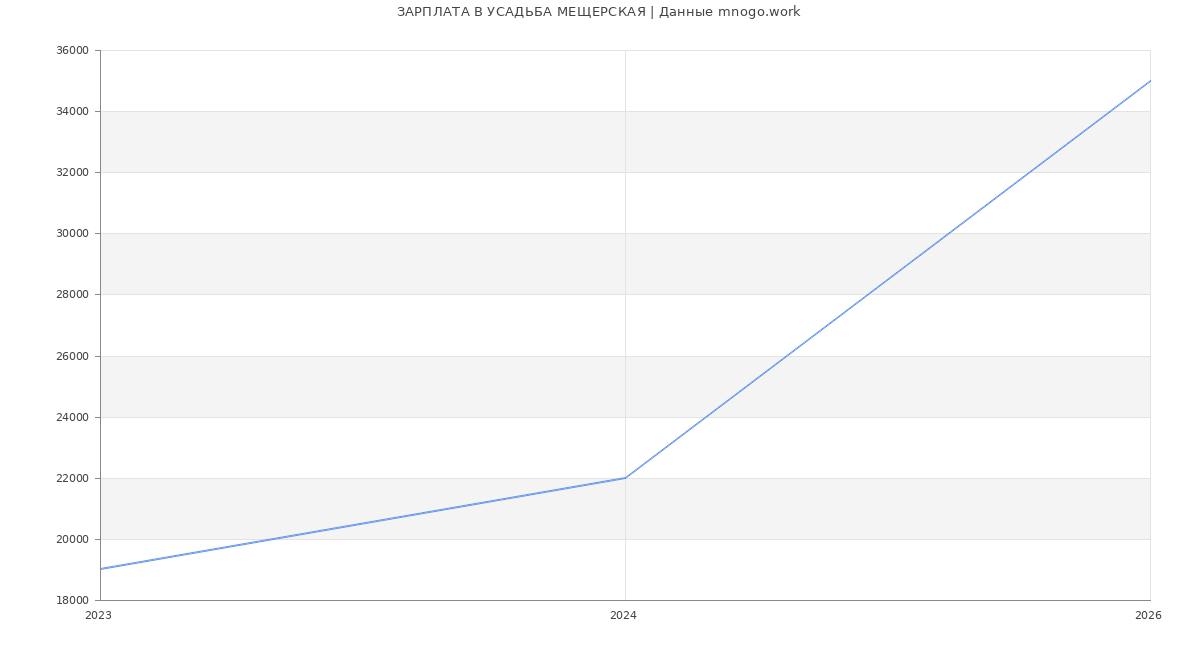Click the 24000 y-axis label
This screenshot has height=650, width=1200.
(x=72, y=418)
